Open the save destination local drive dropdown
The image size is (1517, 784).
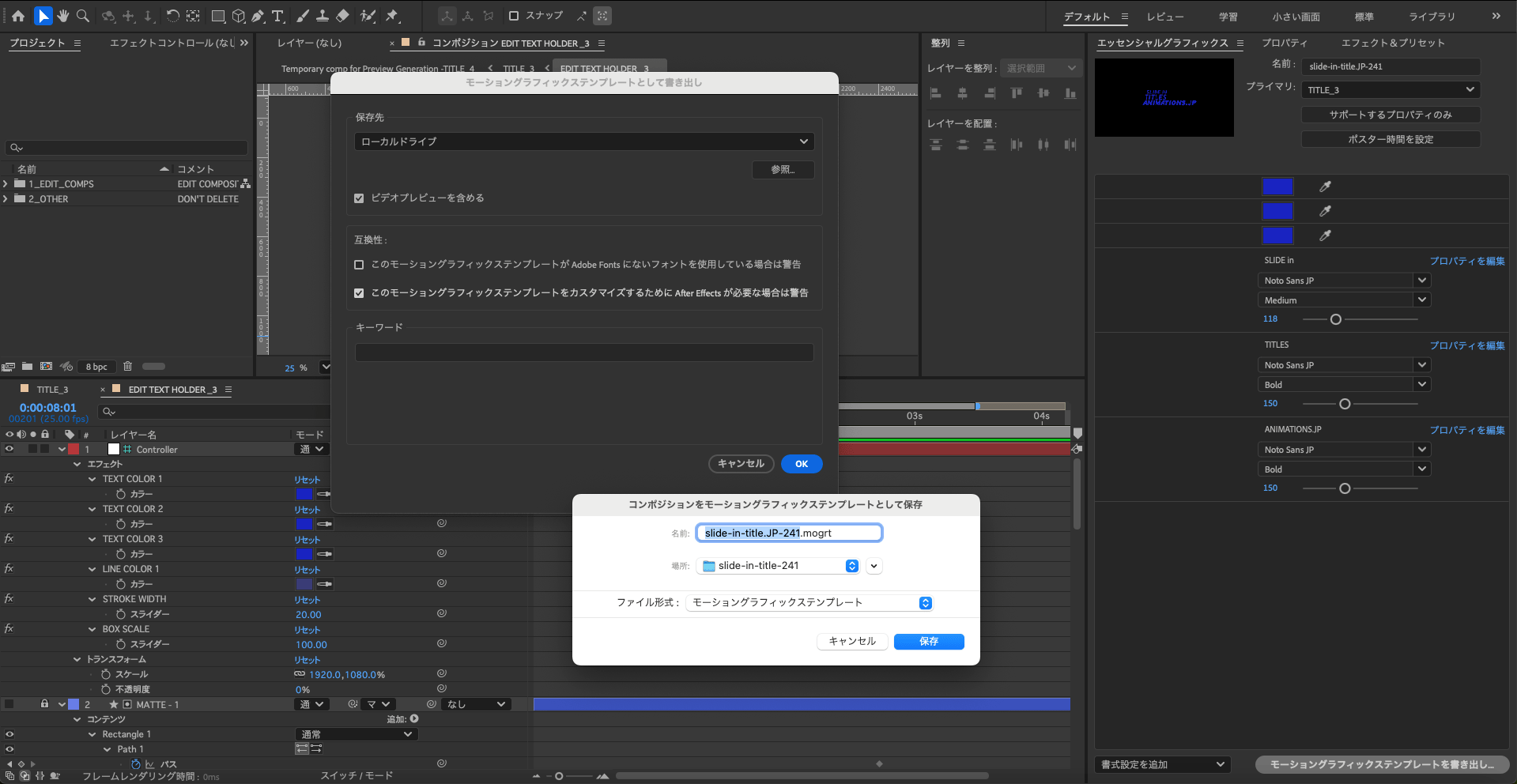tap(583, 141)
